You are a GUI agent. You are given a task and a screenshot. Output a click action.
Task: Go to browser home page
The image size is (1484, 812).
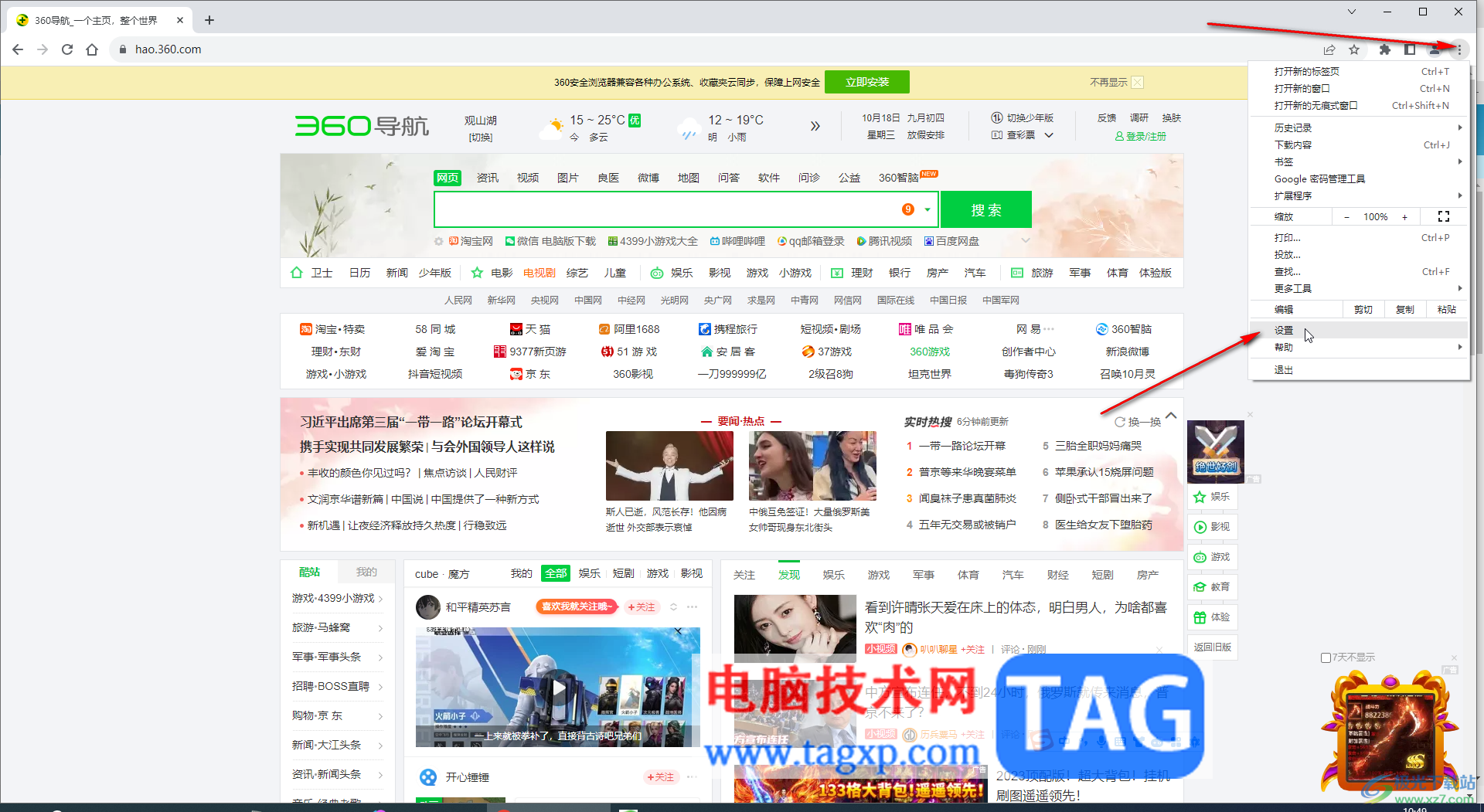tap(92, 49)
